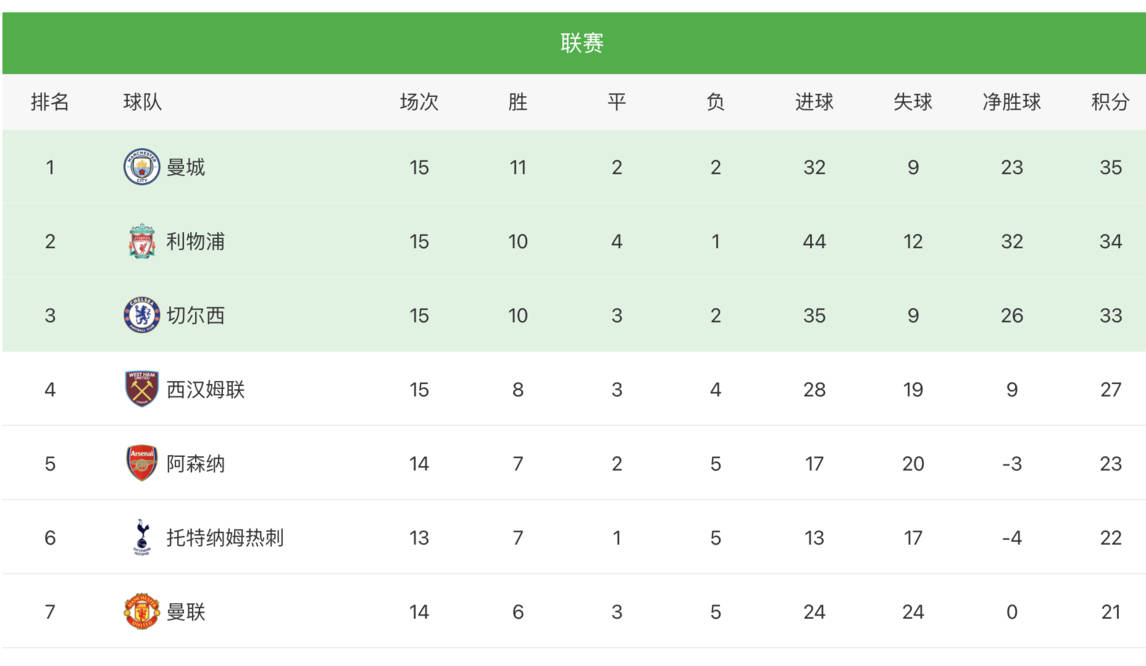Open the 西汉姆联 team link
1146x666 pixels.
205,389
